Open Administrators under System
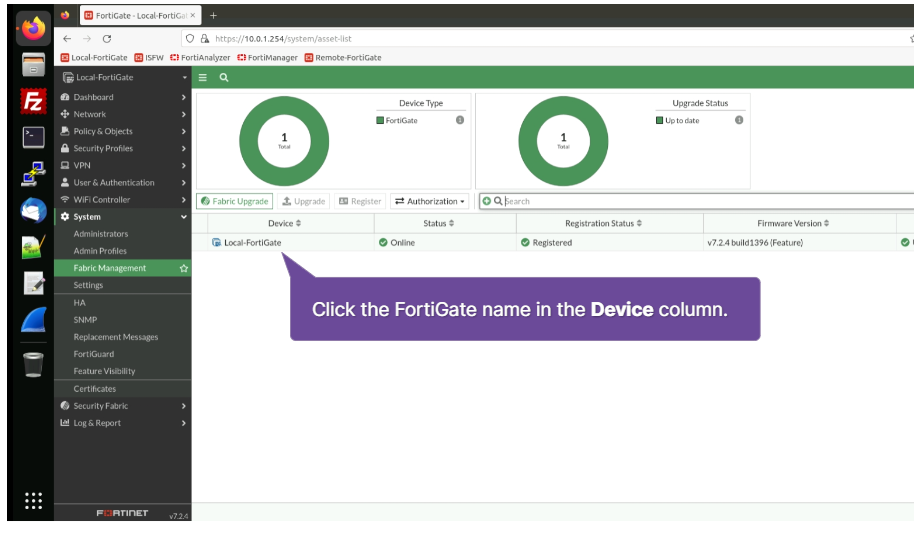 click(x=100, y=234)
